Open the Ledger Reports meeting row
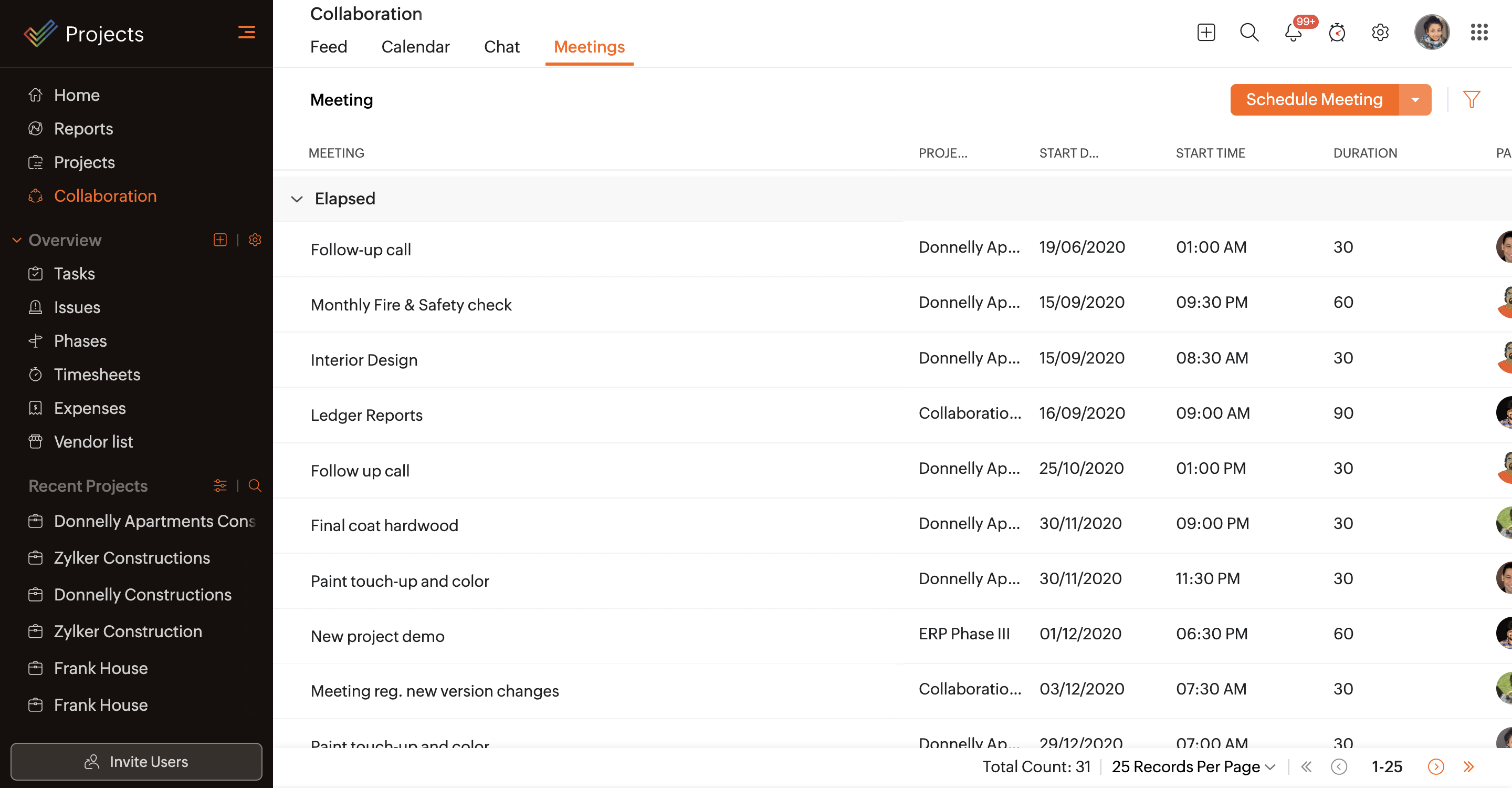The width and height of the screenshot is (1512, 788). (366, 415)
